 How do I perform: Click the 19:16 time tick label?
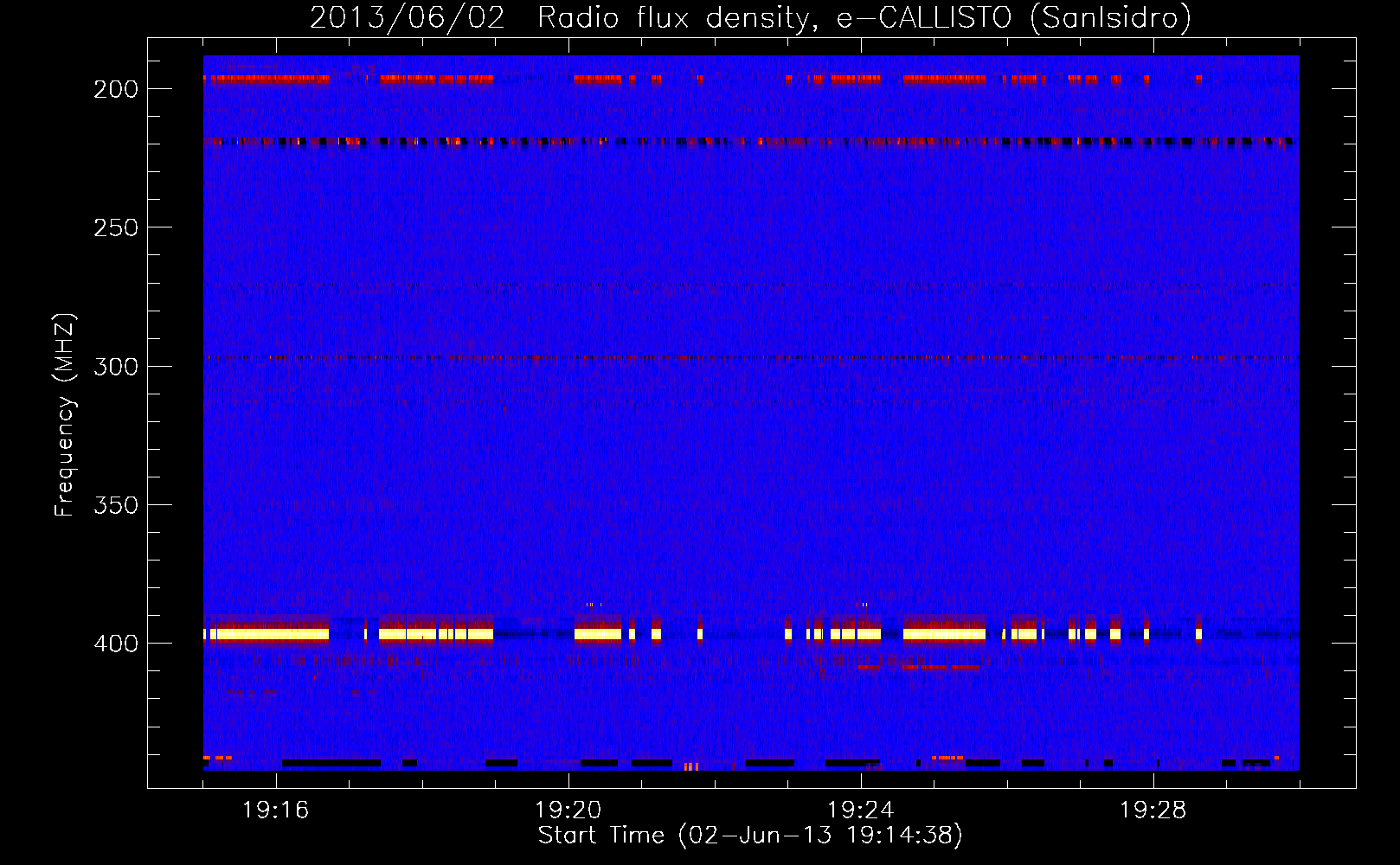click(x=276, y=811)
